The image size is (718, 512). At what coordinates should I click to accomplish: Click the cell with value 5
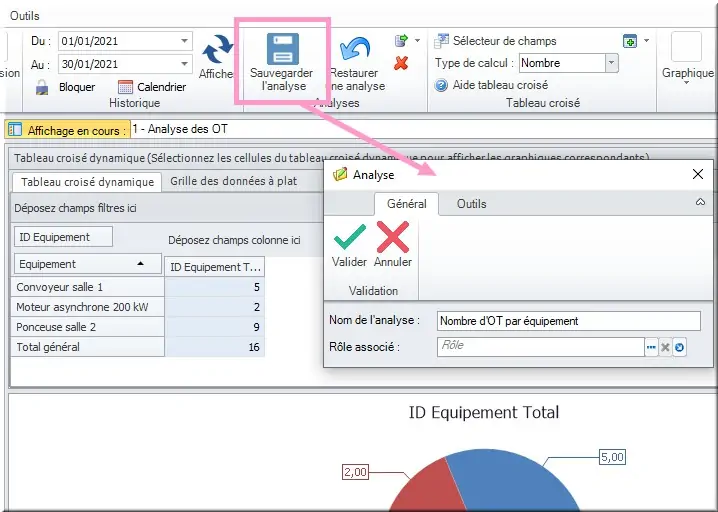[x=215, y=287]
